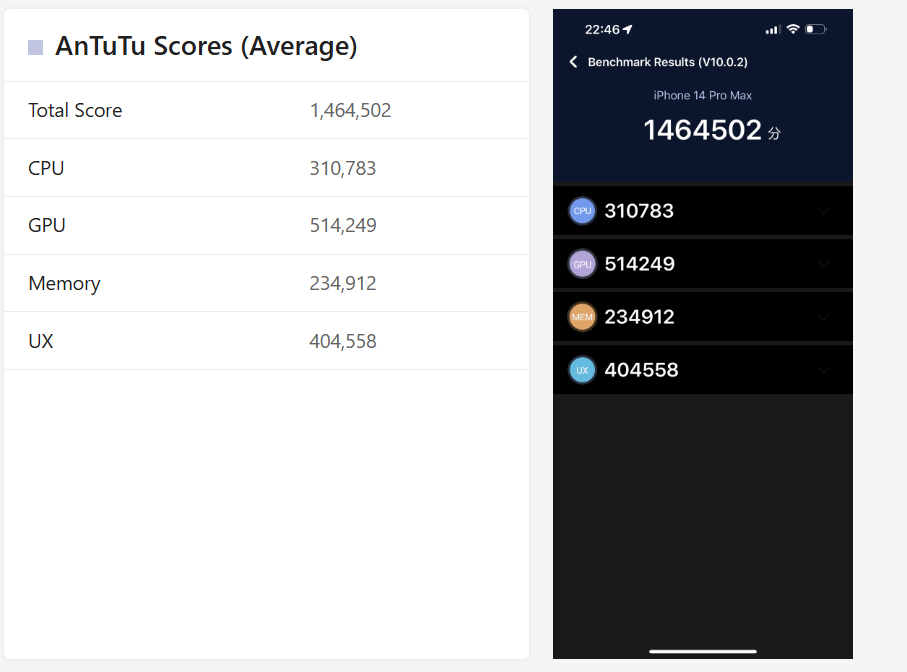
Task: Click the UX label in table
Action: click(40, 341)
